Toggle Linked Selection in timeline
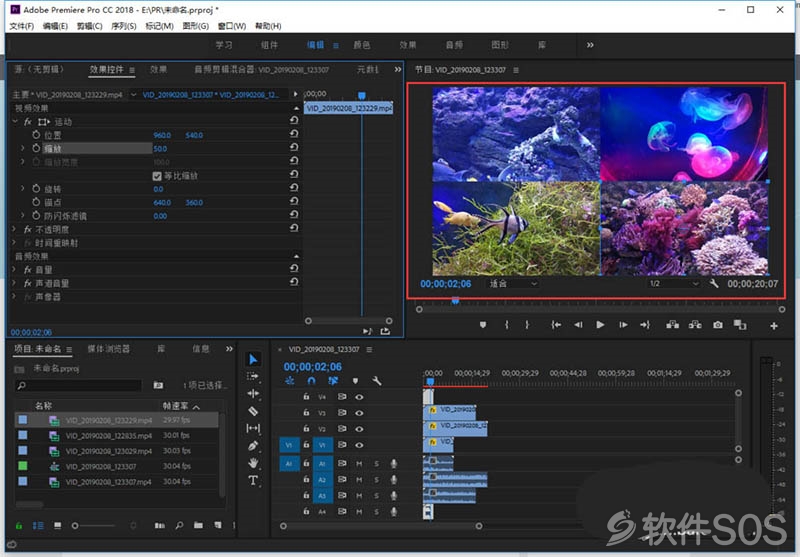The width and height of the screenshot is (800, 557). click(333, 381)
